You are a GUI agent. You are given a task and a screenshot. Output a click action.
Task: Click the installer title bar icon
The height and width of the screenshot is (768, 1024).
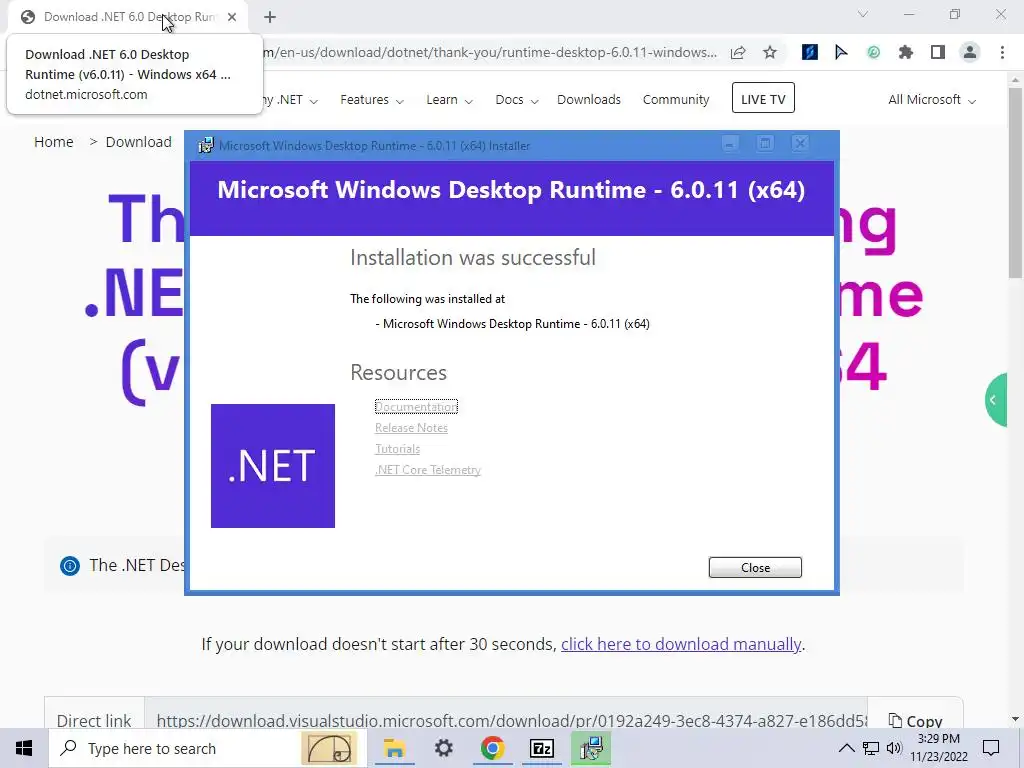coord(206,145)
